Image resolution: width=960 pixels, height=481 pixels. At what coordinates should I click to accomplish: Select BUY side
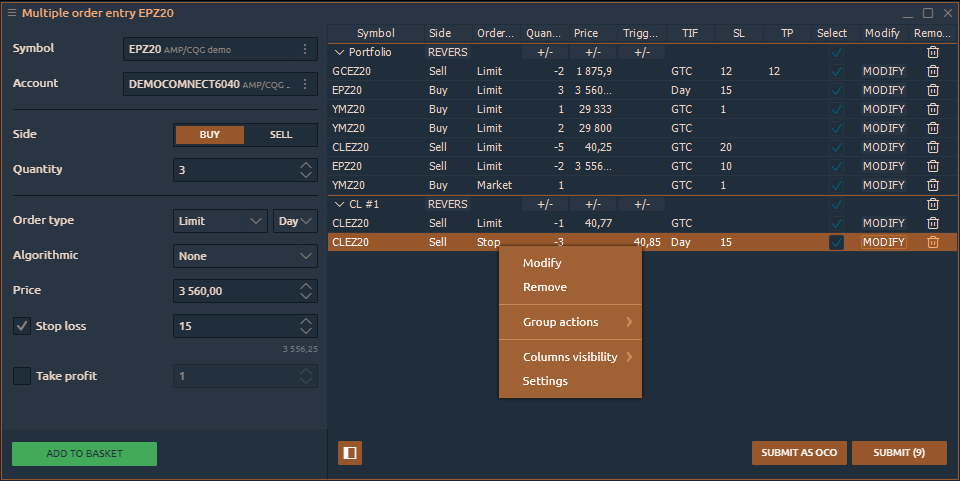209,135
